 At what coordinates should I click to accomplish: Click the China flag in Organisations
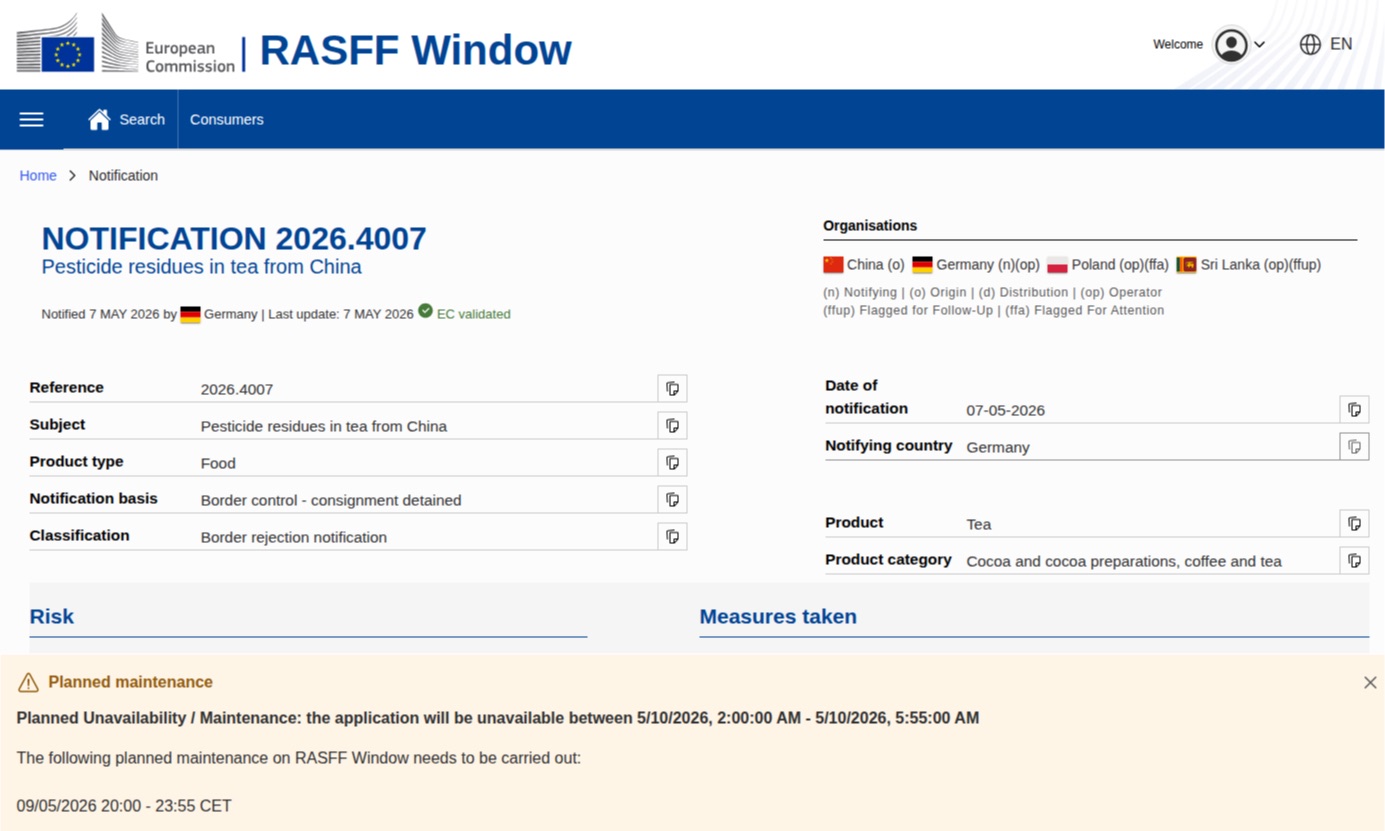(x=833, y=265)
